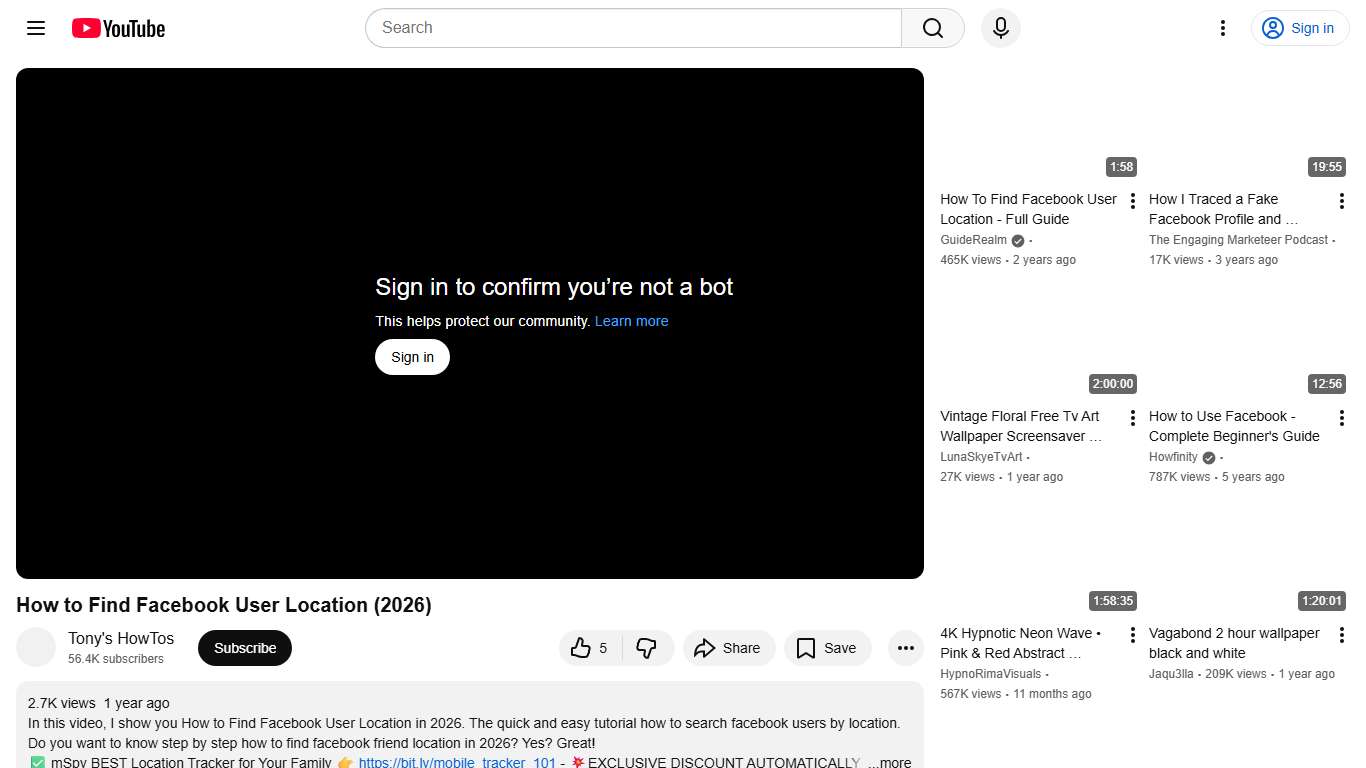Open the Save to playlist icon
This screenshot has height=768, width=1366.
[x=827, y=648]
